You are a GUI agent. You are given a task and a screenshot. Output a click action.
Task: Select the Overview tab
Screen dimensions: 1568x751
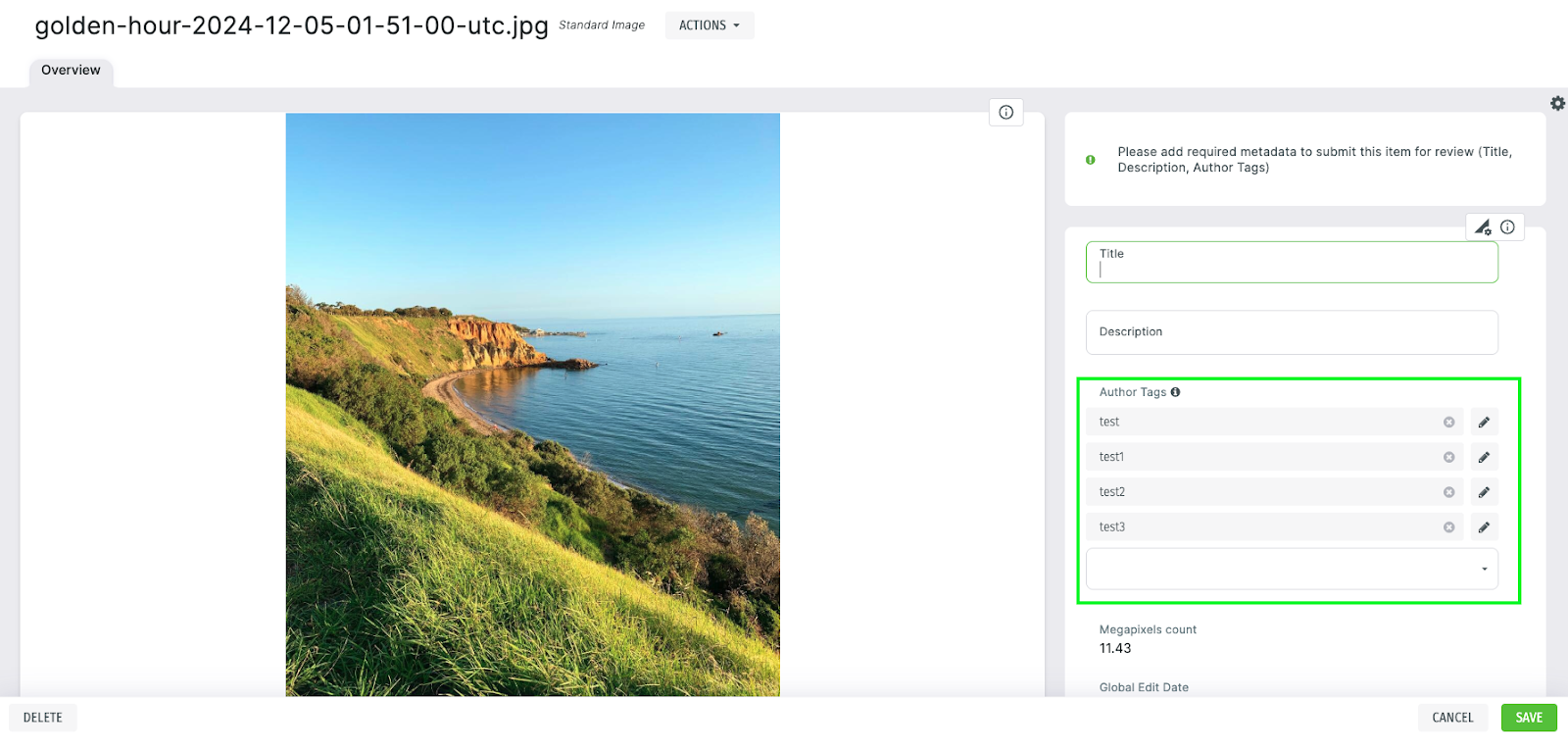71,71
